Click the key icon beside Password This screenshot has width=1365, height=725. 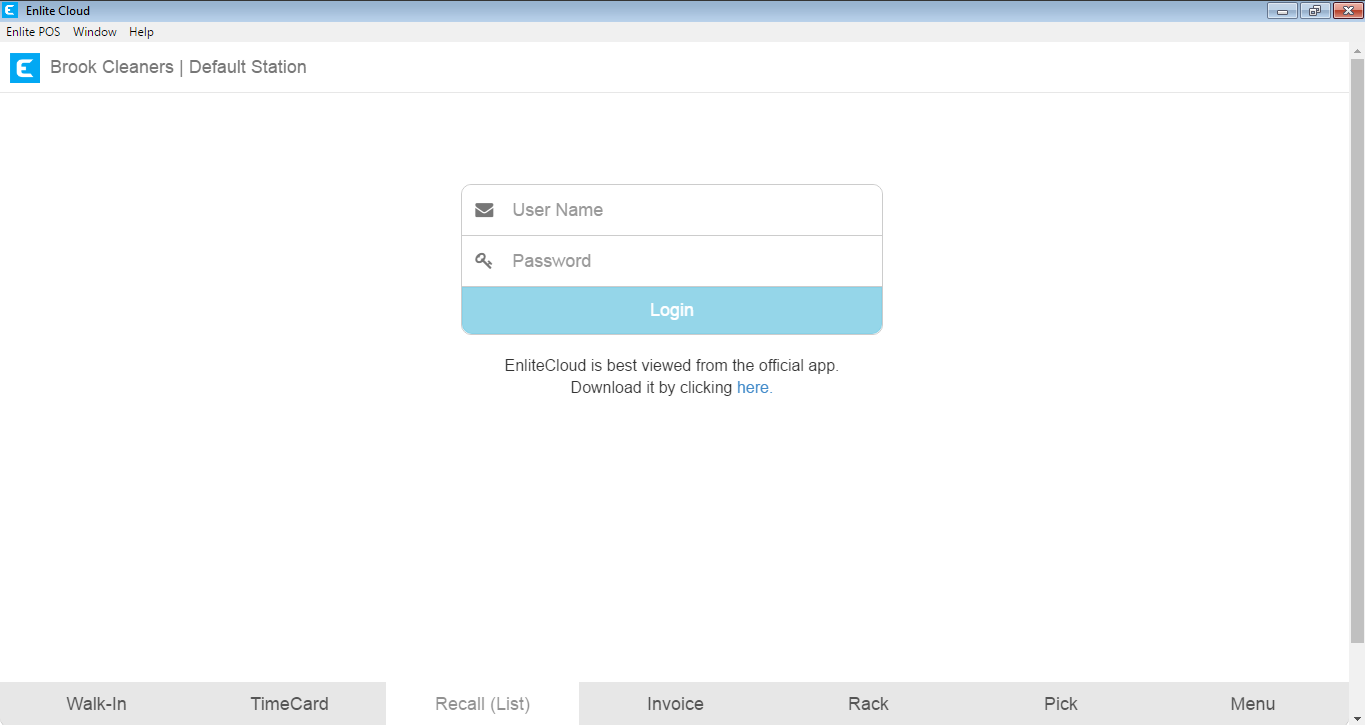484,261
